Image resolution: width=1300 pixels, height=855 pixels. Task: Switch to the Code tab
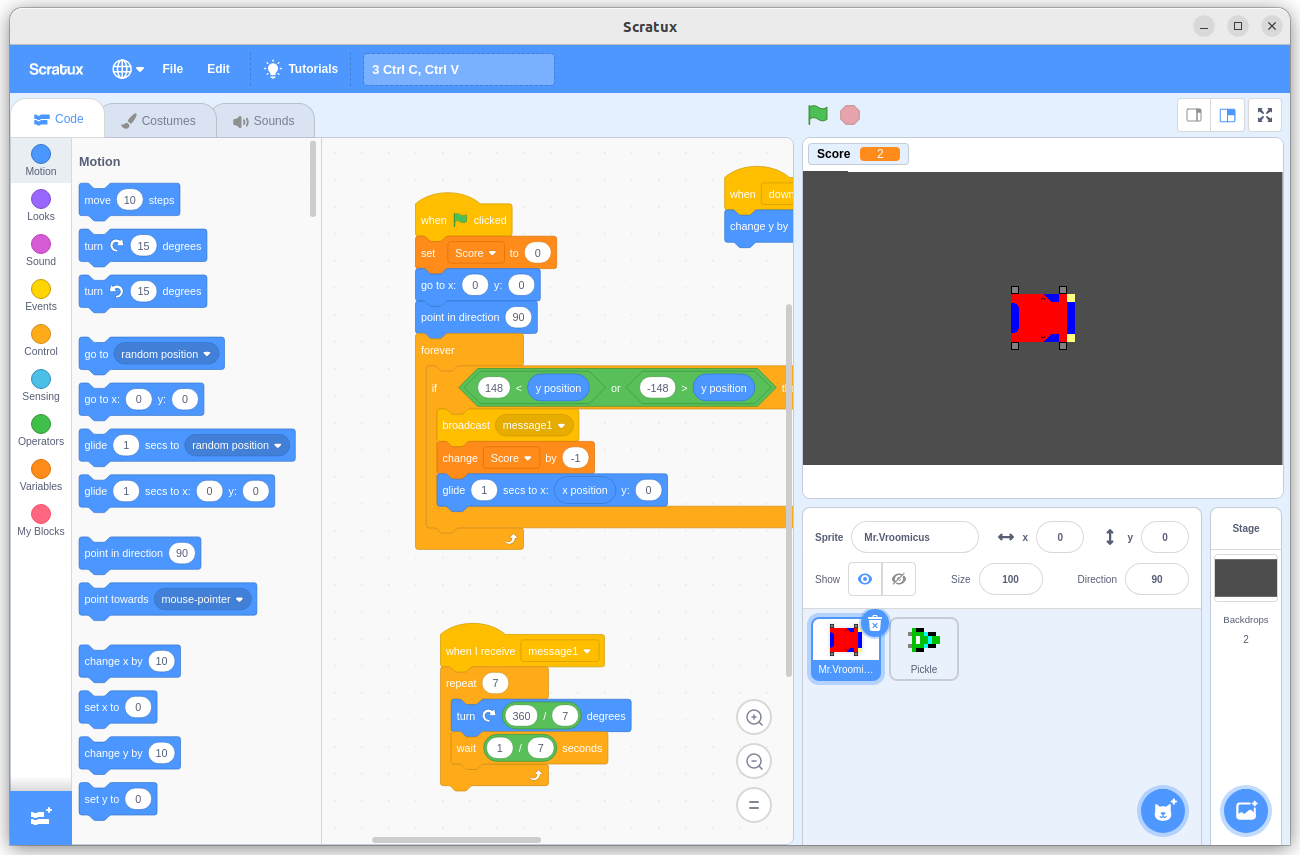pos(58,119)
